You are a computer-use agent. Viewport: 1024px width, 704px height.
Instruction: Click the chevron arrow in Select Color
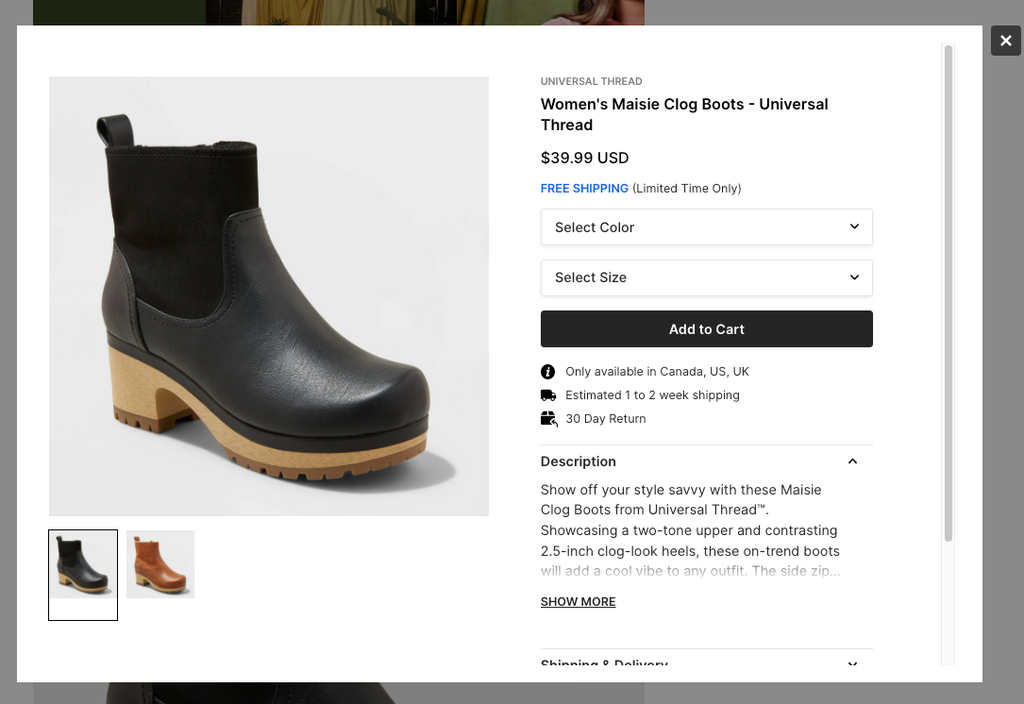(x=854, y=227)
